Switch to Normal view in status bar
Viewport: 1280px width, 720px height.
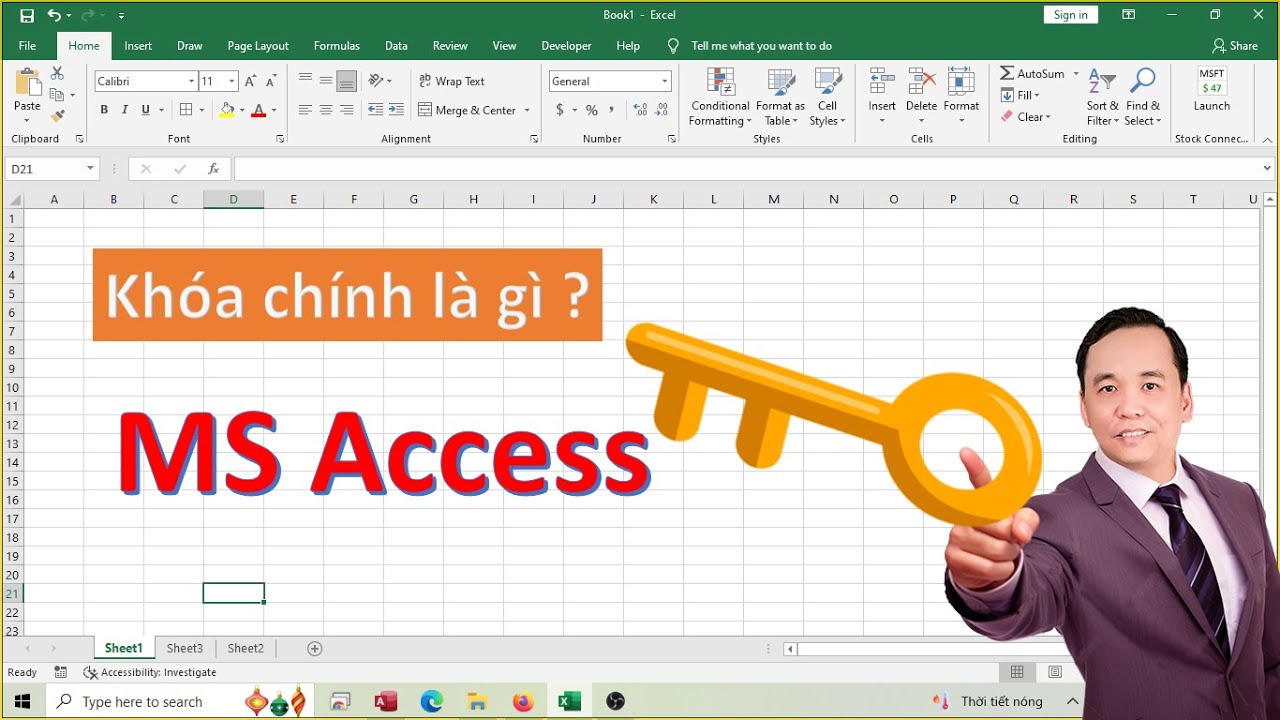tap(1017, 672)
